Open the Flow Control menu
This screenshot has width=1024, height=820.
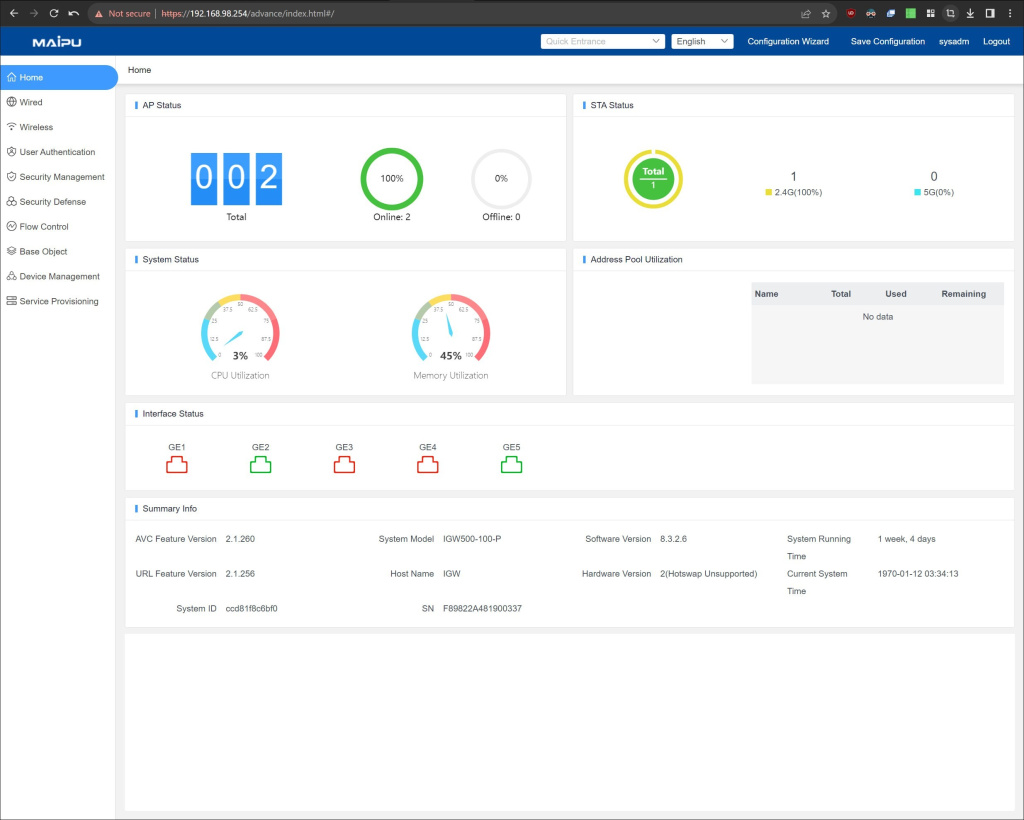(x=57, y=227)
